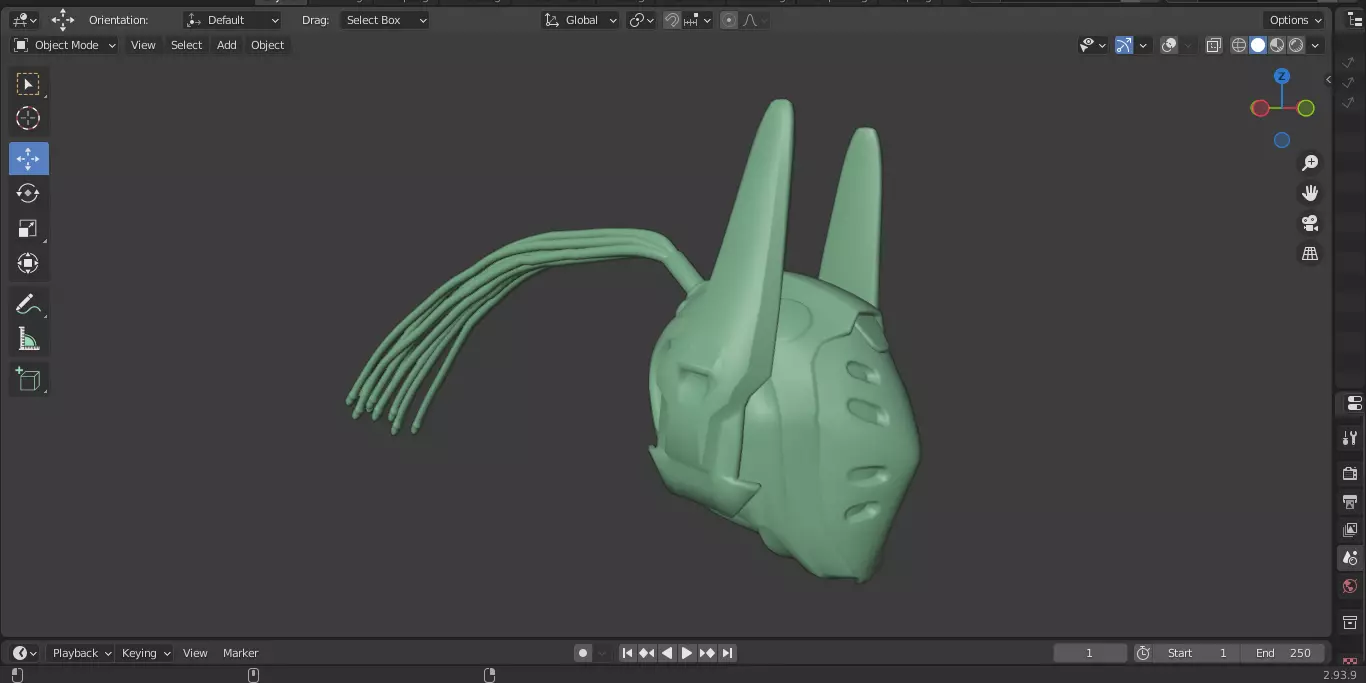Switch to wireframe viewport shading
Viewport: 1366px width, 683px height.
coord(1239,45)
